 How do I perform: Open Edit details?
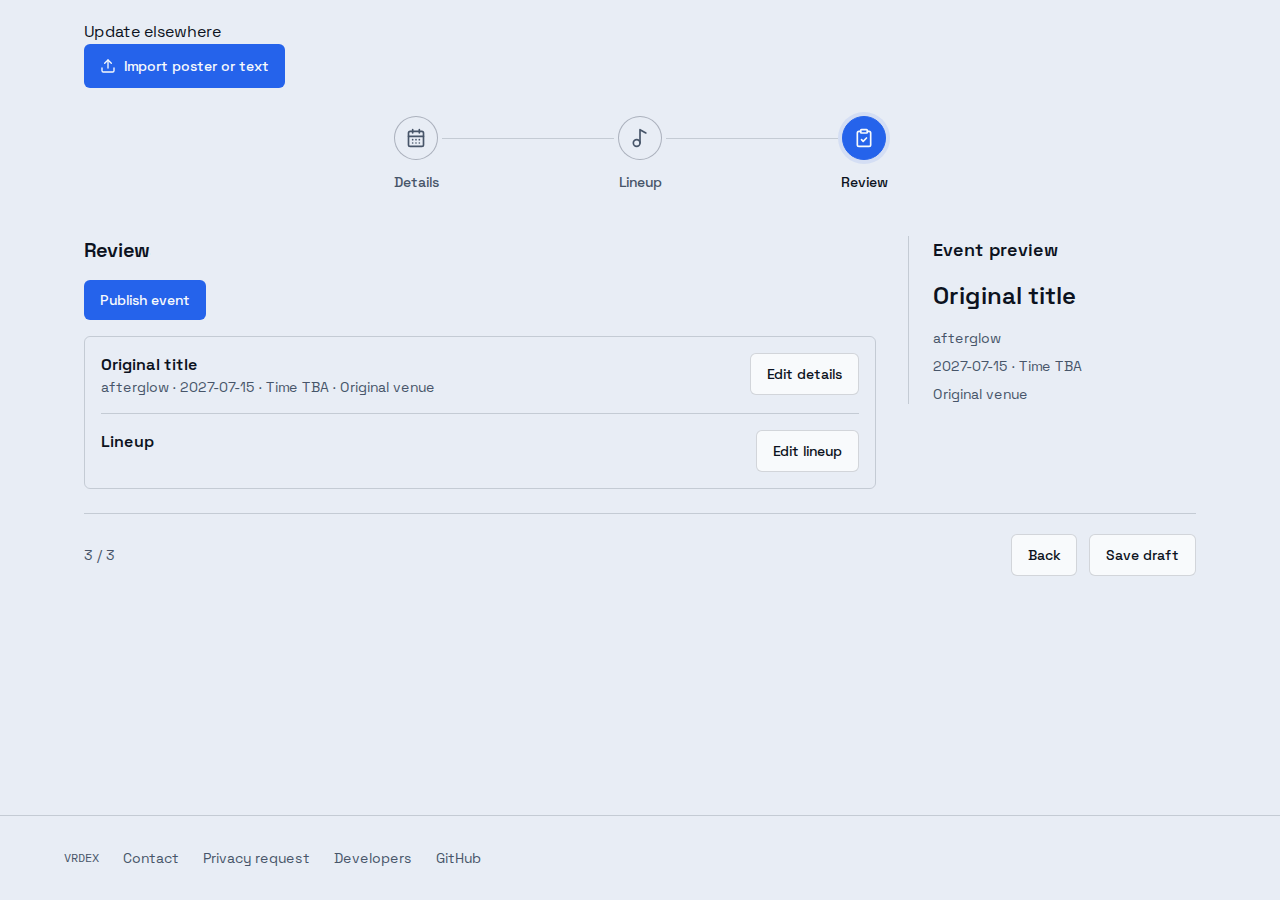click(x=804, y=374)
